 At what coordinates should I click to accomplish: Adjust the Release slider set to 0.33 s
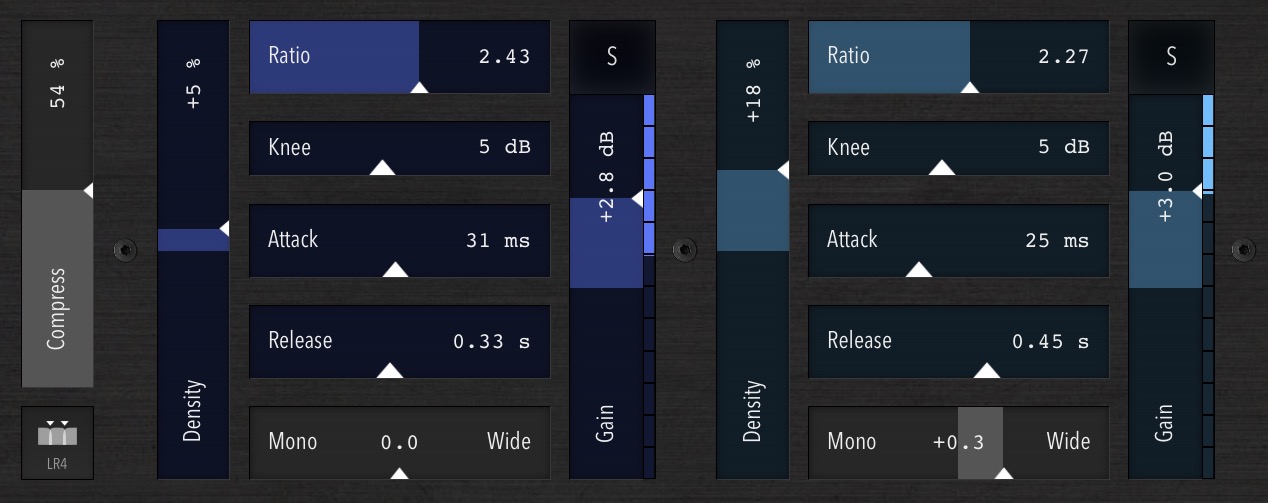coord(399,341)
